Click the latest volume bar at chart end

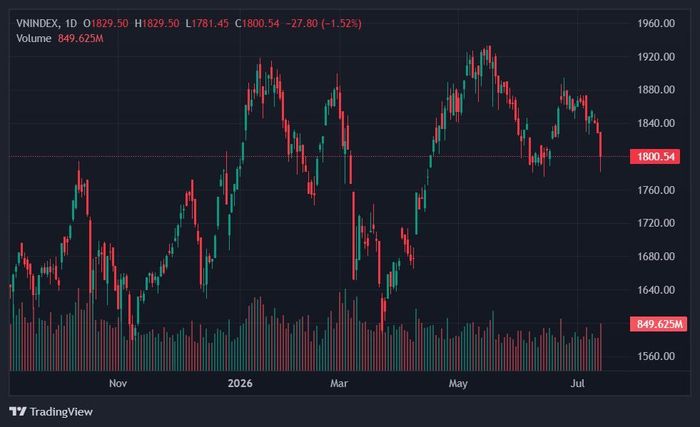click(601, 347)
